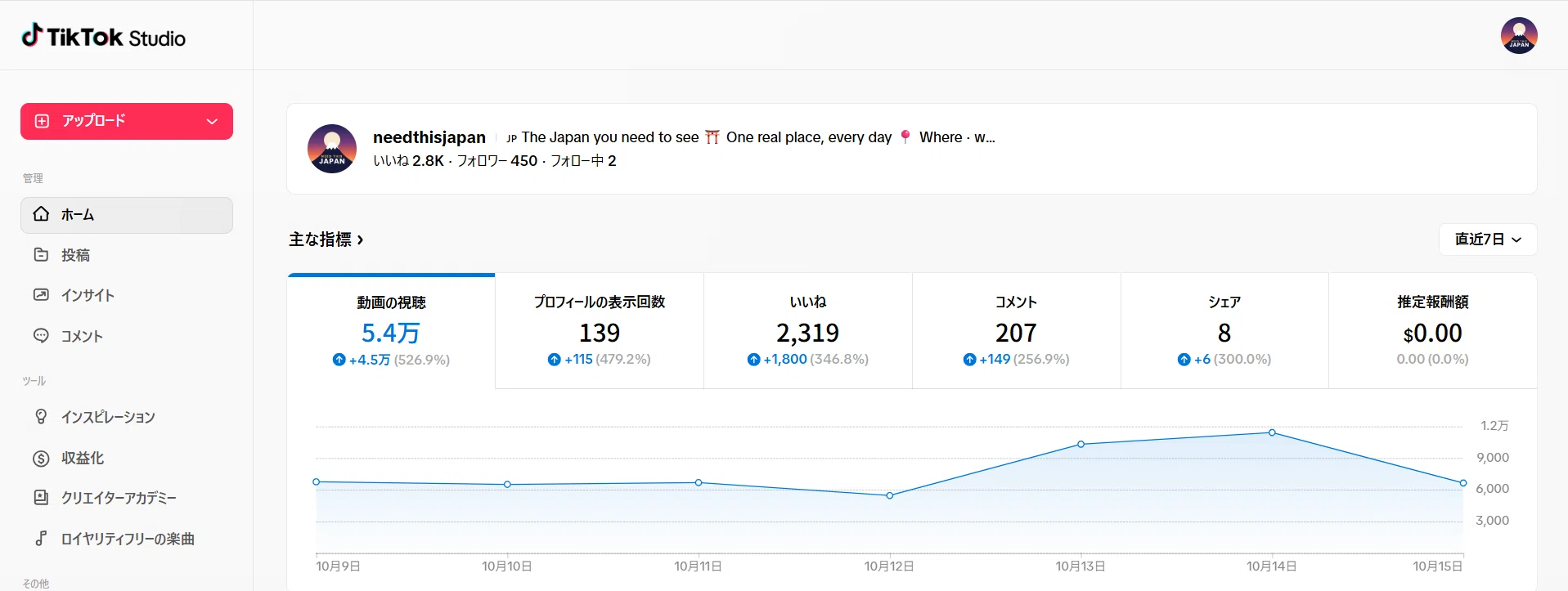Select the 動画の視聴 metric tab
Viewport: 1568px width, 591px height.
[391, 331]
